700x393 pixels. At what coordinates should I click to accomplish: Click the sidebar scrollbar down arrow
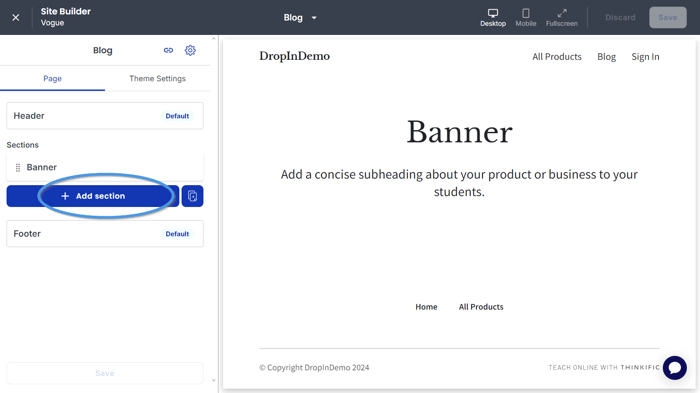pos(213,380)
